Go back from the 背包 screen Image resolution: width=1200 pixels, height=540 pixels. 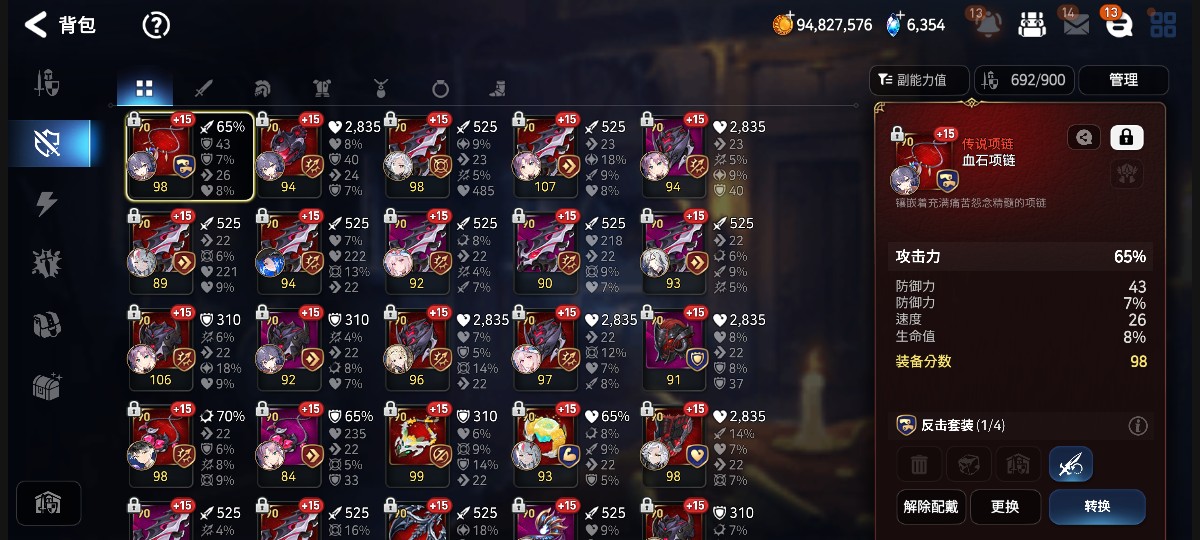coord(36,25)
